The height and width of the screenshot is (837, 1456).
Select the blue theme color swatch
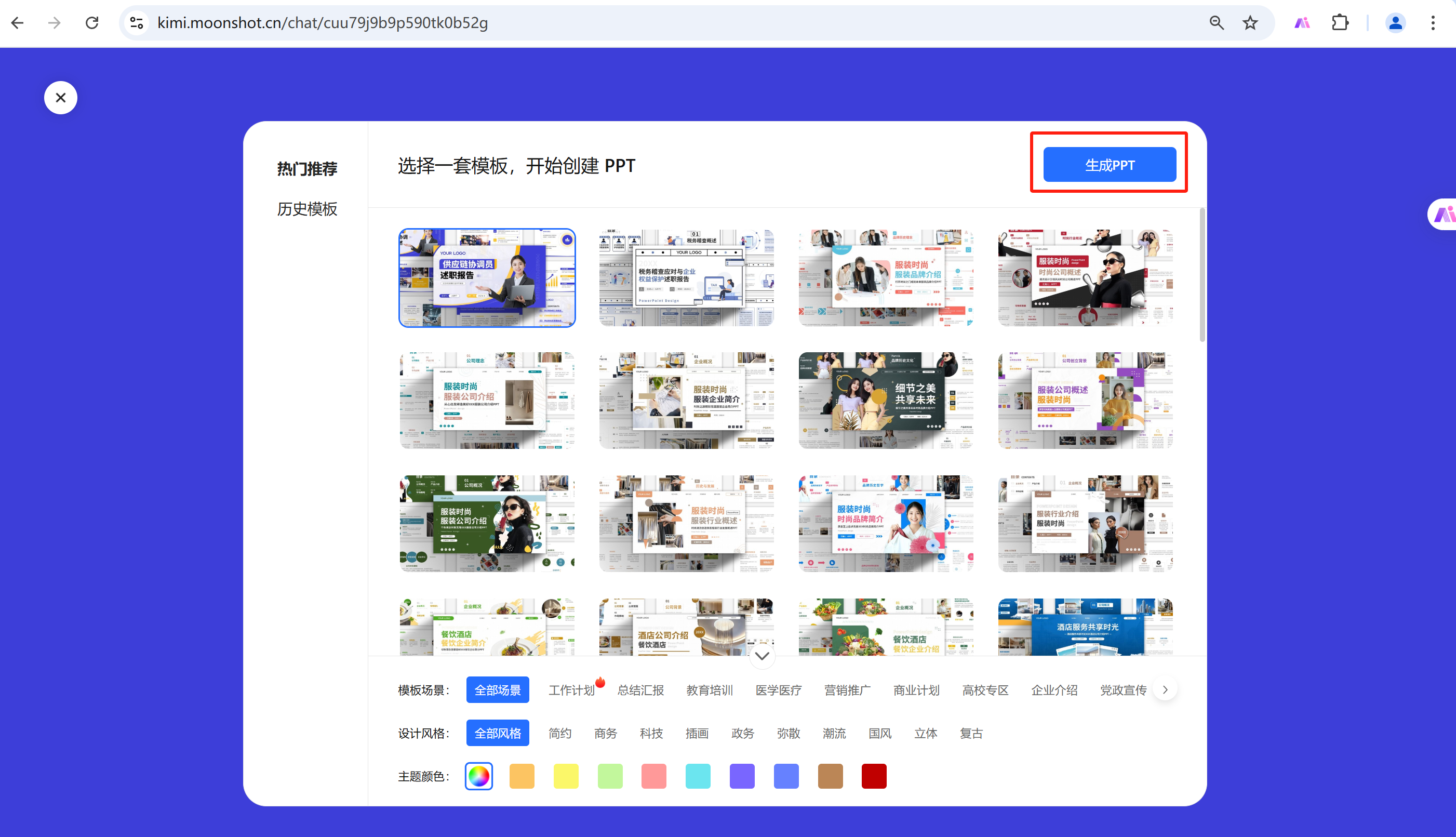786,776
